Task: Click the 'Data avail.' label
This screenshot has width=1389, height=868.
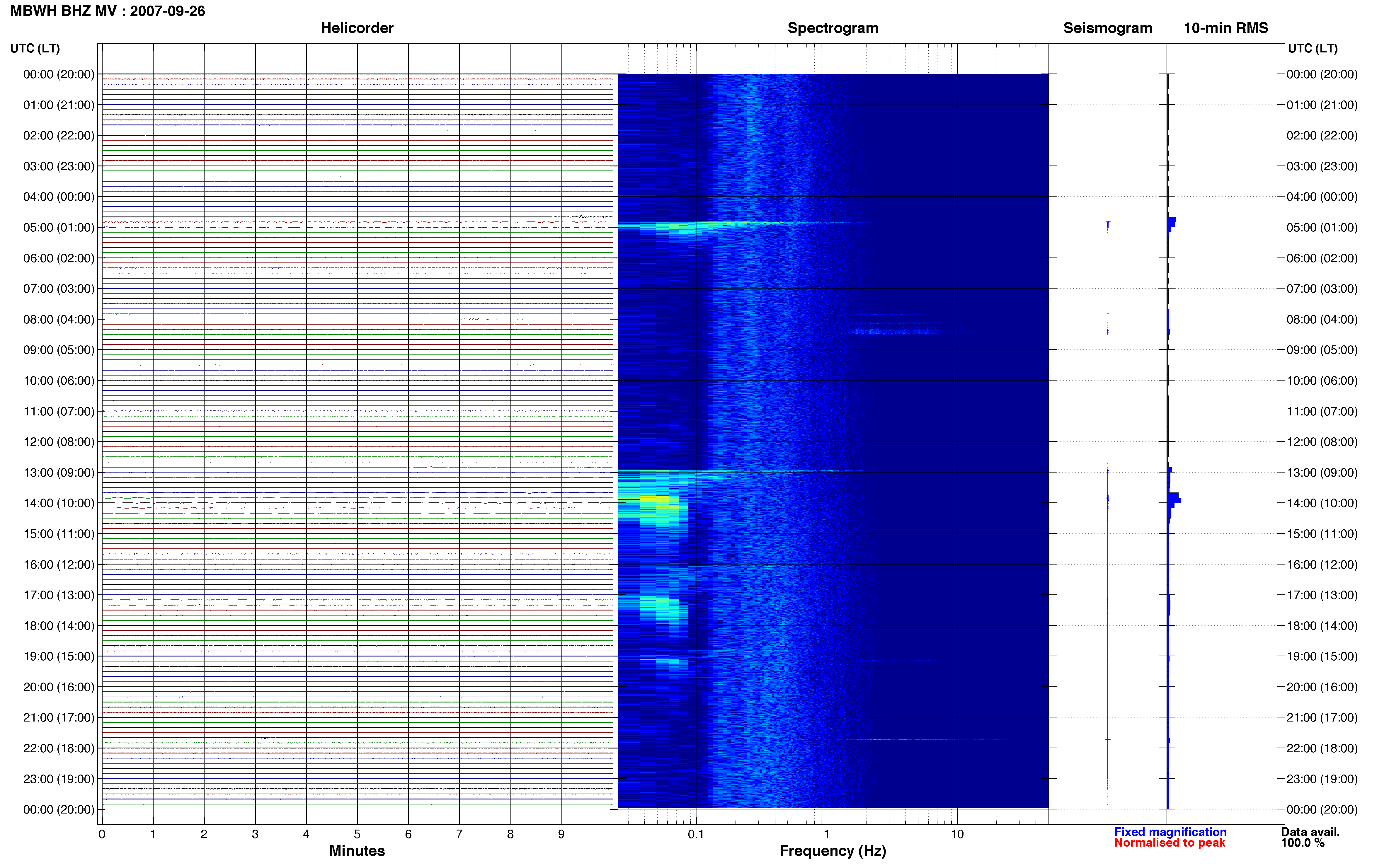Action: [1310, 832]
